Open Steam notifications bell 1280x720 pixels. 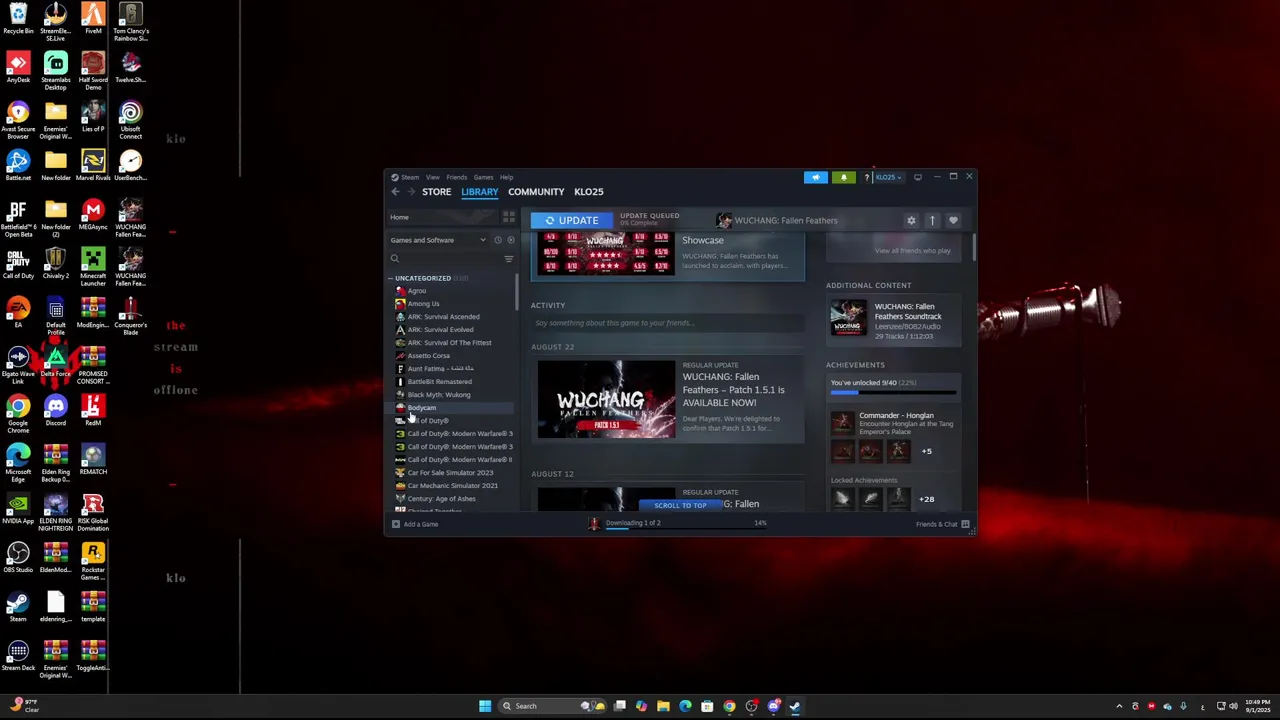[843, 177]
